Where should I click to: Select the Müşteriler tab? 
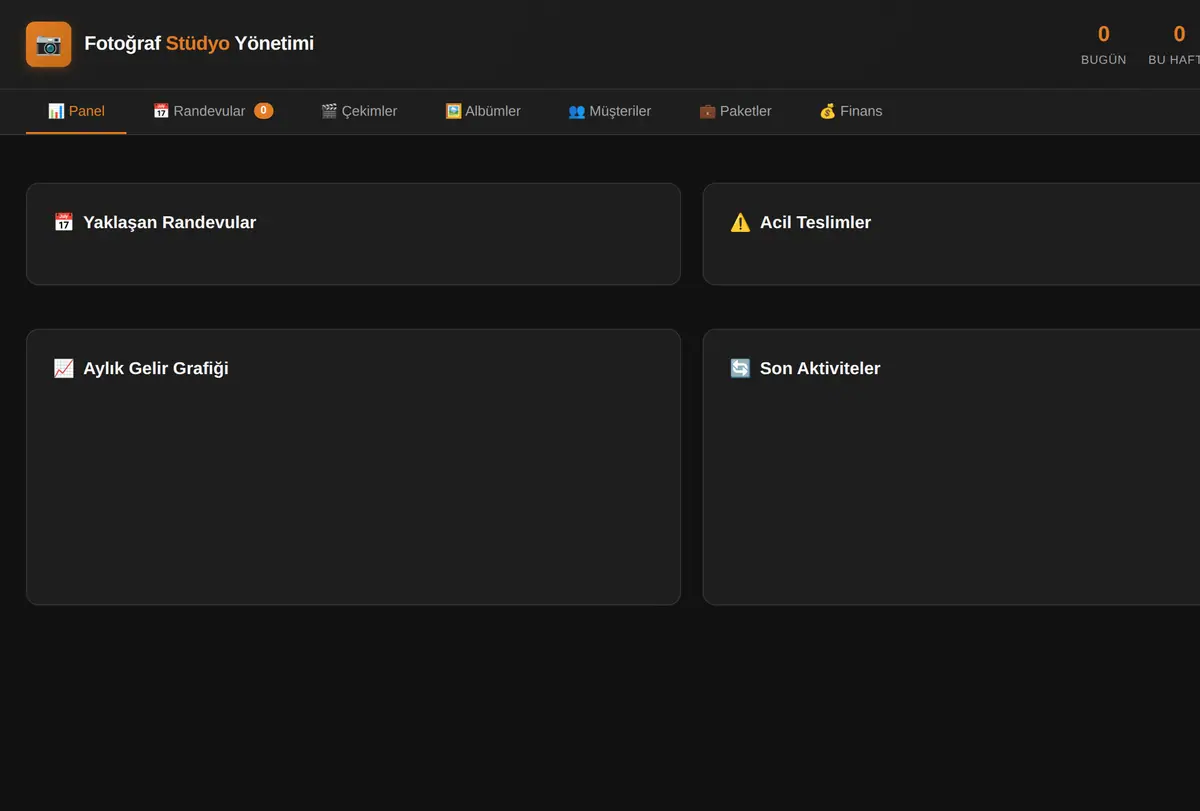[610, 111]
